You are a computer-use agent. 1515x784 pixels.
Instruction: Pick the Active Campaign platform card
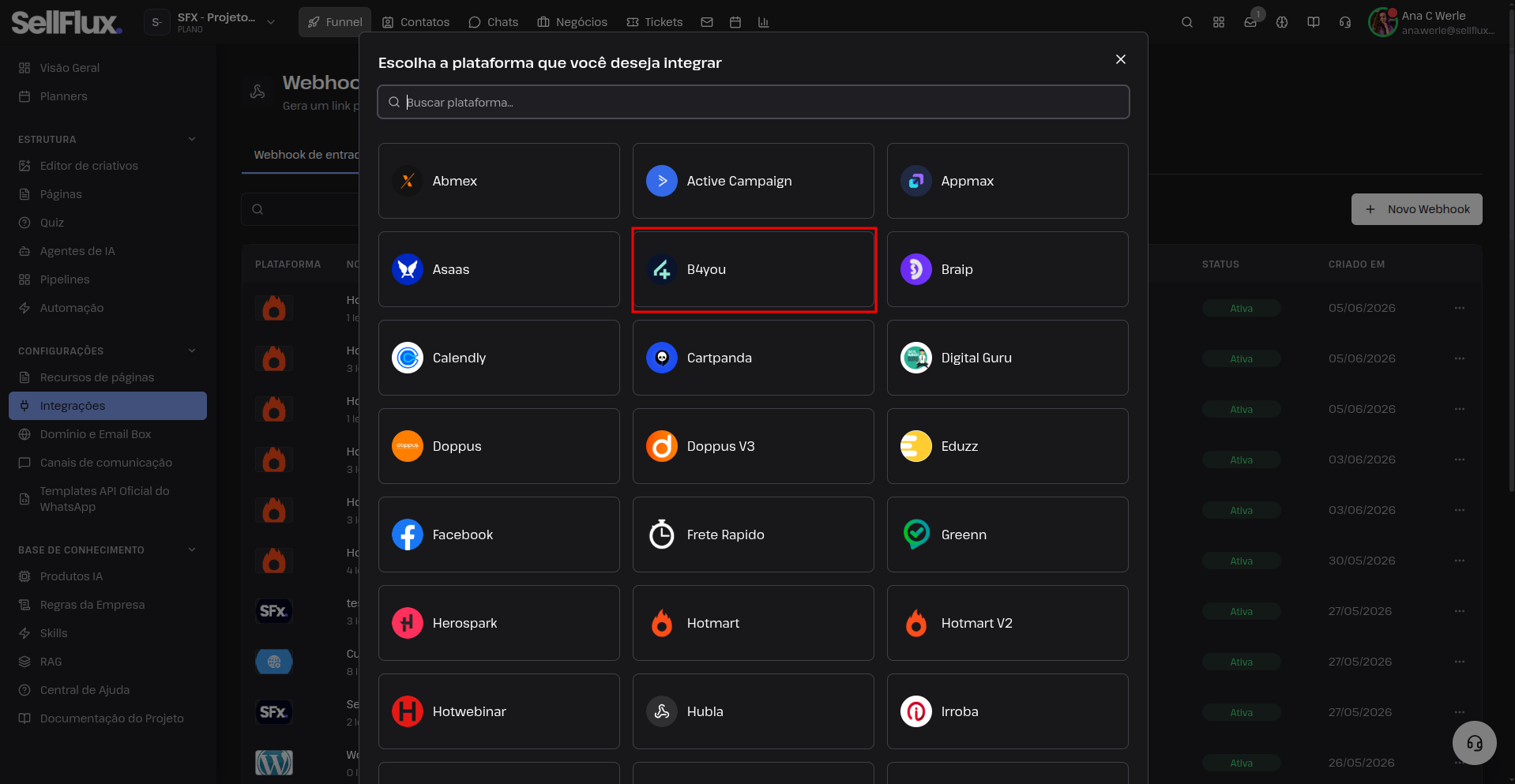point(754,181)
